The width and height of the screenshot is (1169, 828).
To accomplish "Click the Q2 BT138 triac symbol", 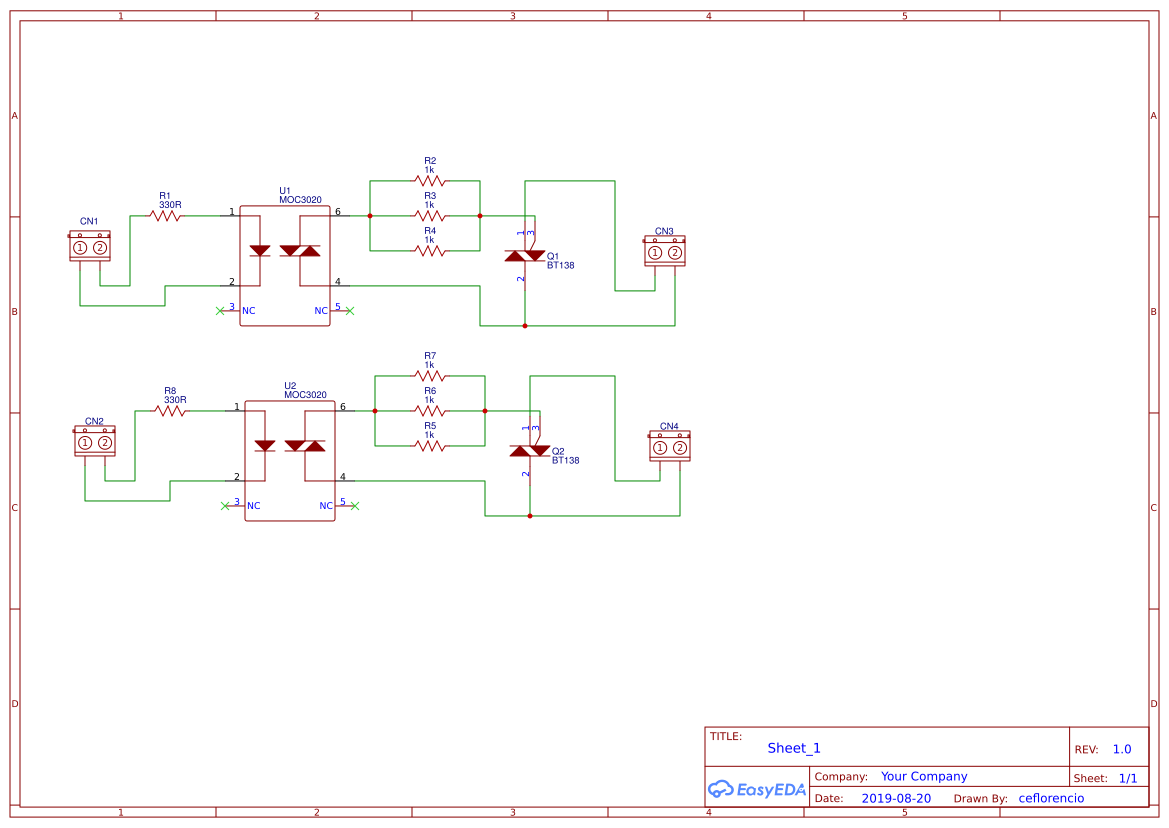I will 527,450.
